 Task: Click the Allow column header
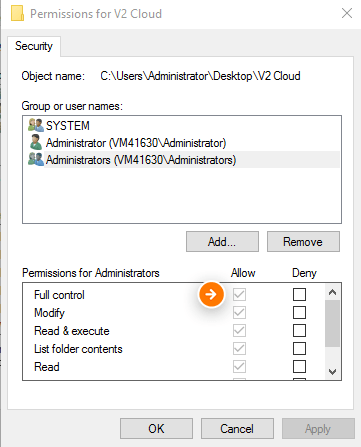[x=243, y=273]
